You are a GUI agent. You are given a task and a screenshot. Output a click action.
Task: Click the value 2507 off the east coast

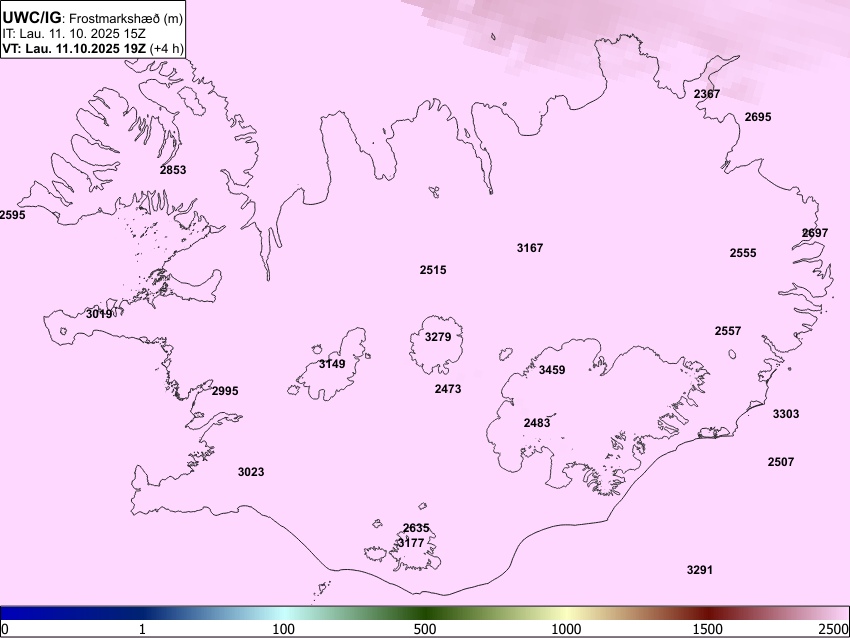point(781,462)
